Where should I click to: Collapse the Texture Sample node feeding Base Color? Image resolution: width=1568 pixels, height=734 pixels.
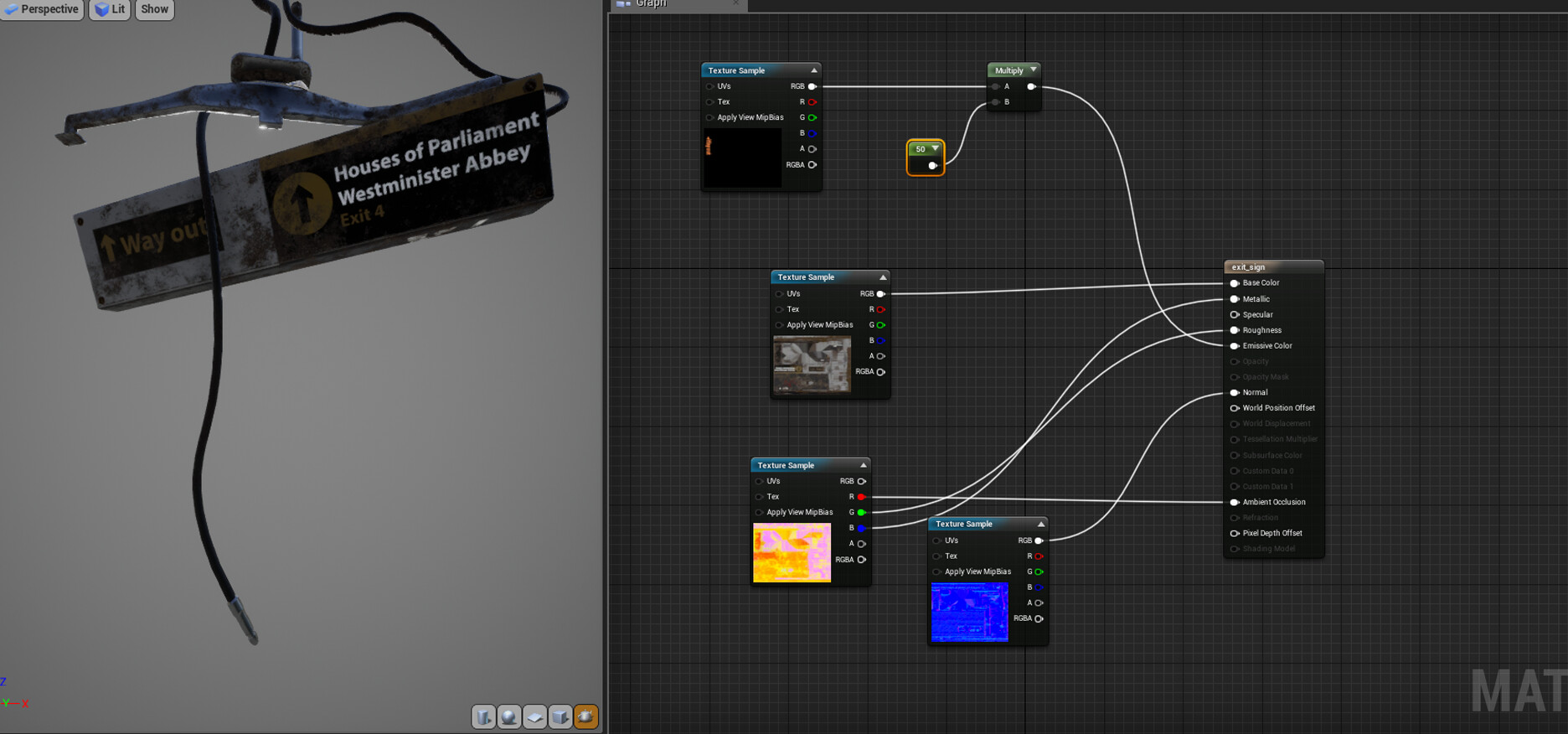pyautogui.click(x=882, y=277)
